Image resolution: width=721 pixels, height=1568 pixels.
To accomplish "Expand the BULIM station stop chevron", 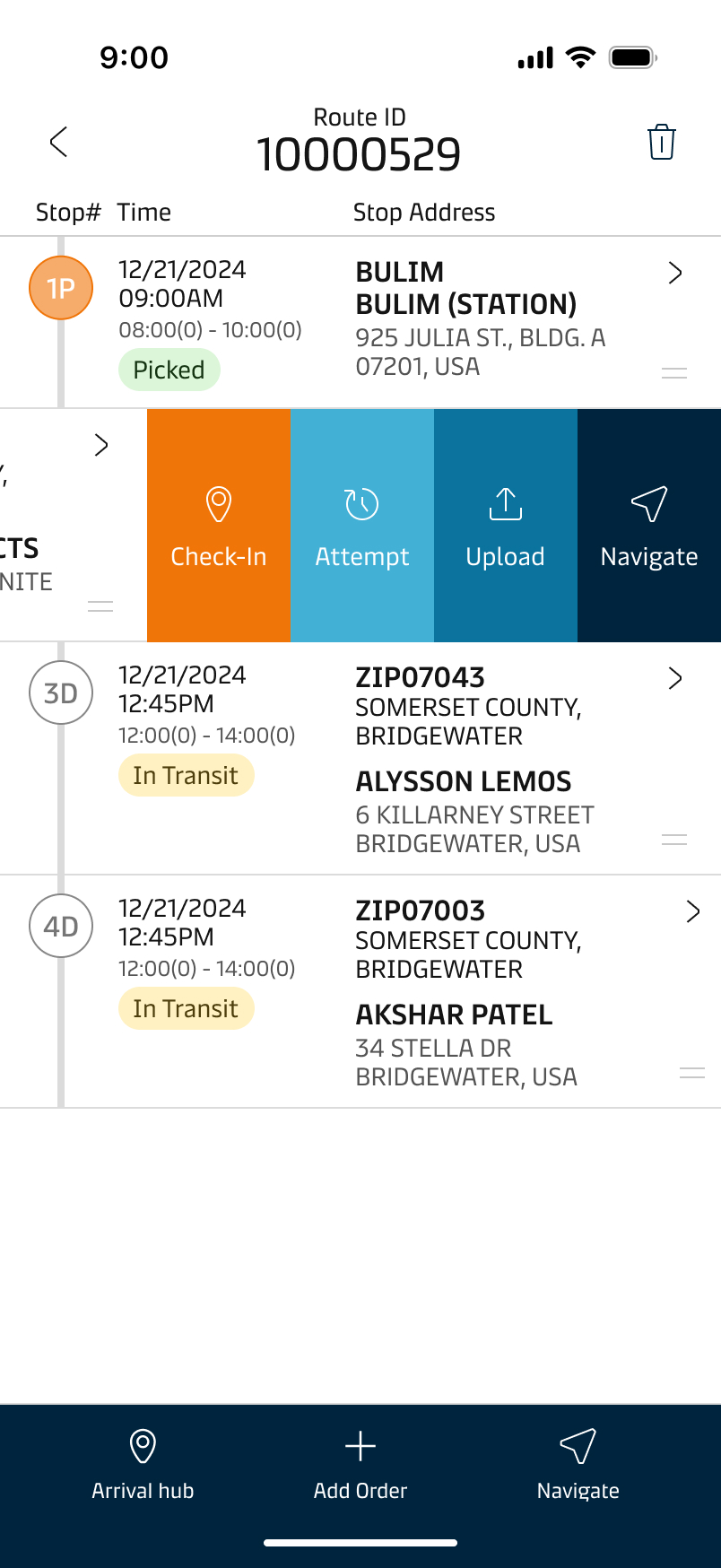I will pyautogui.click(x=675, y=273).
